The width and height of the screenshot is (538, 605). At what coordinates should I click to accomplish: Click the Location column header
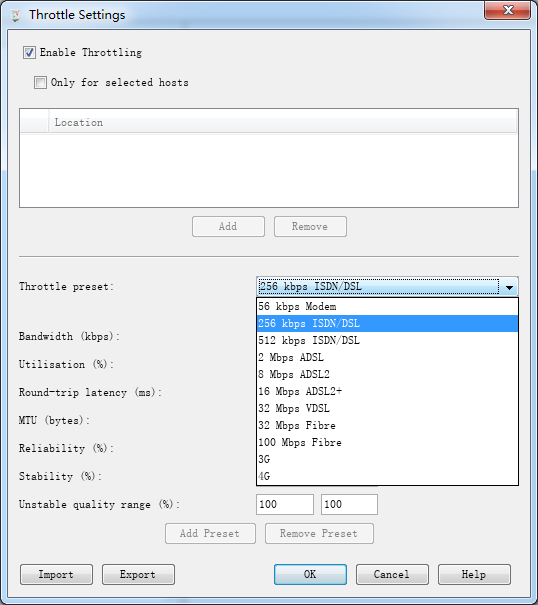click(283, 122)
